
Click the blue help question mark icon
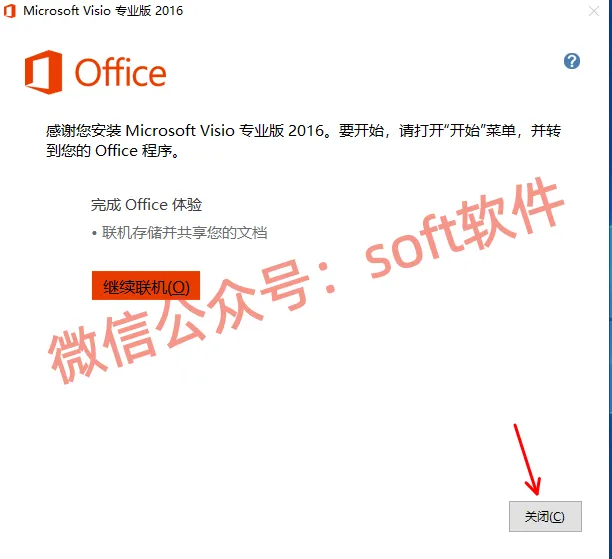[x=572, y=61]
